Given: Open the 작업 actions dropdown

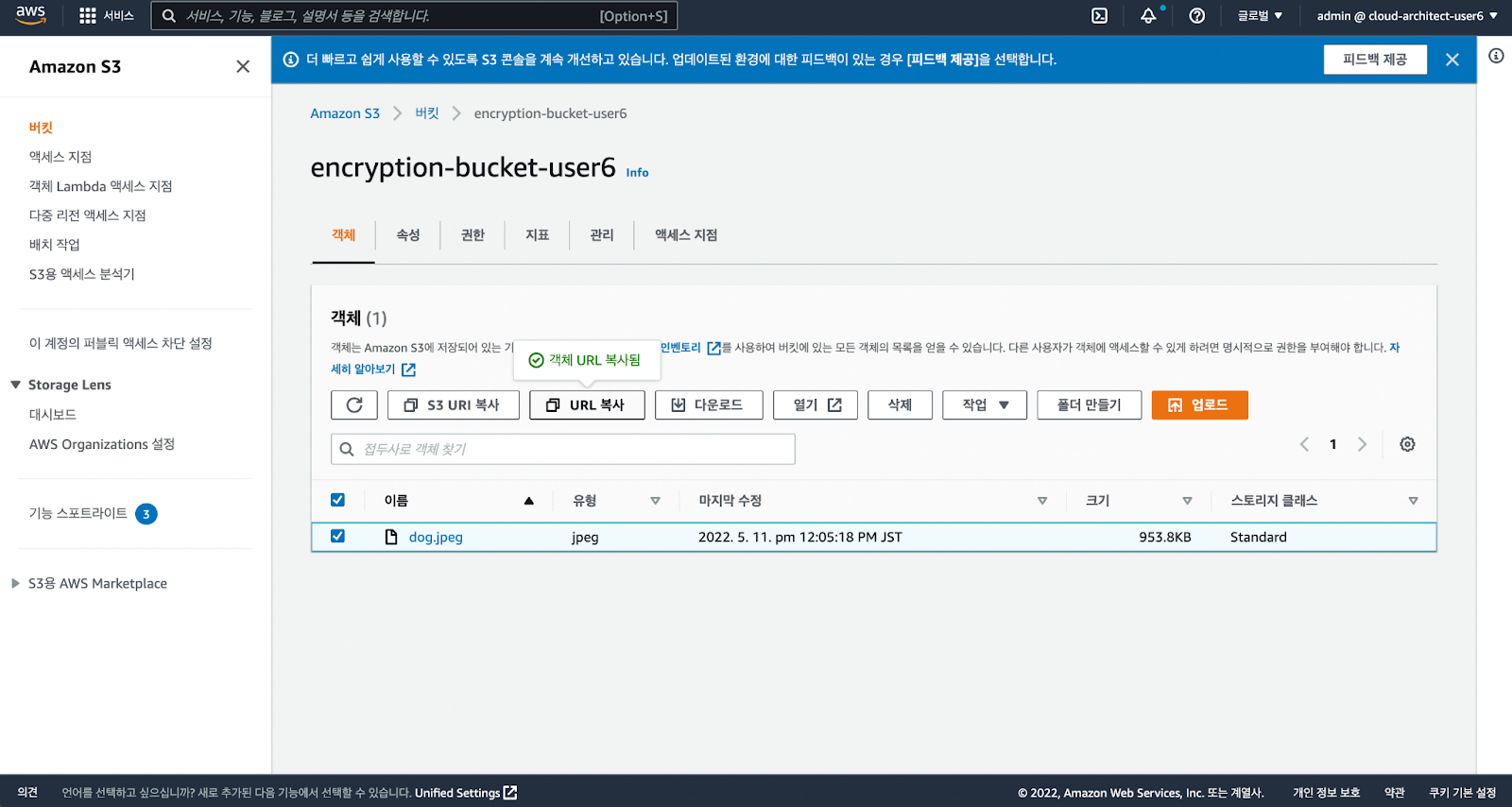Looking at the screenshot, I should (x=985, y=405).
